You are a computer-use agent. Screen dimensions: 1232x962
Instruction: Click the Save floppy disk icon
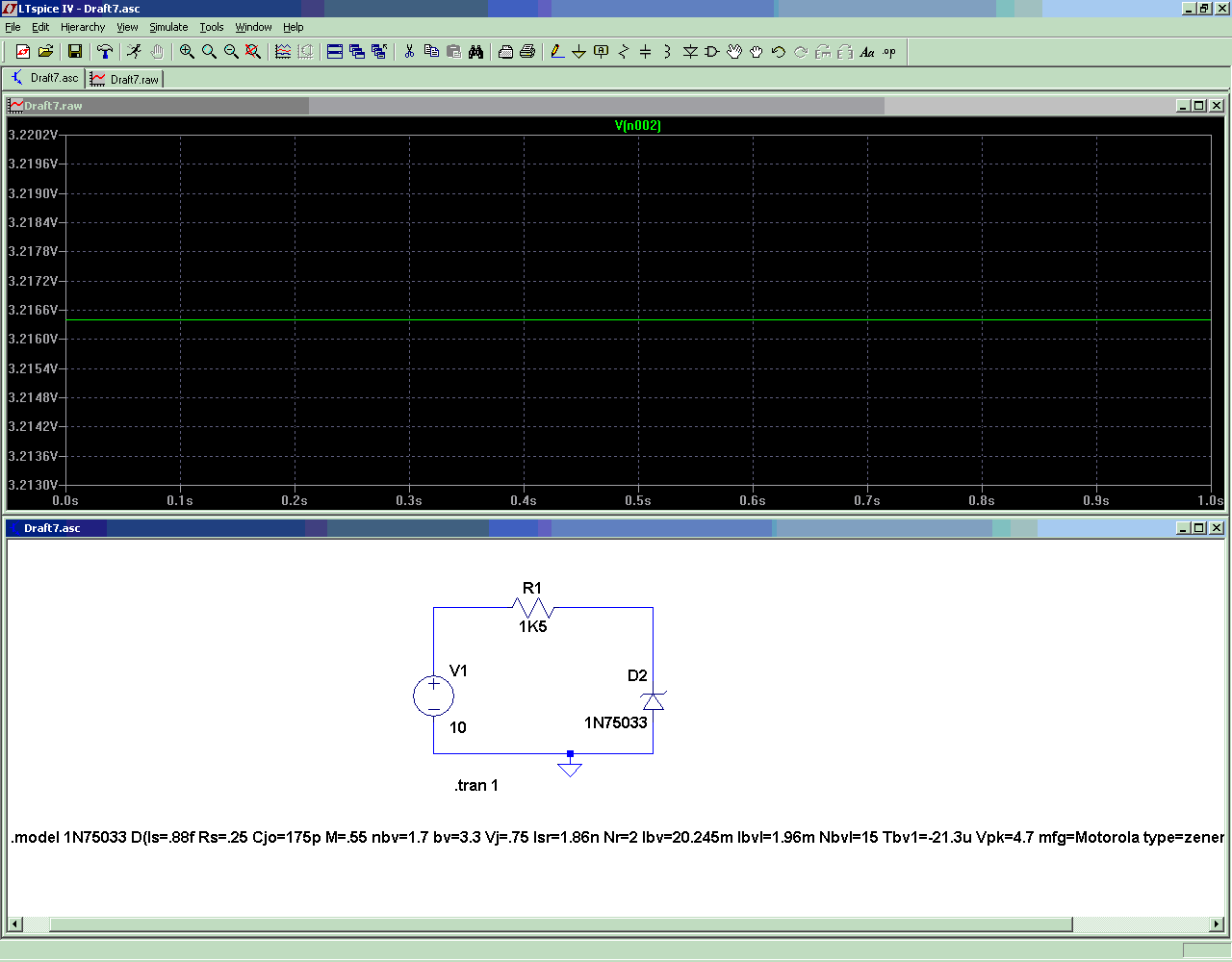tap(74, 52)
